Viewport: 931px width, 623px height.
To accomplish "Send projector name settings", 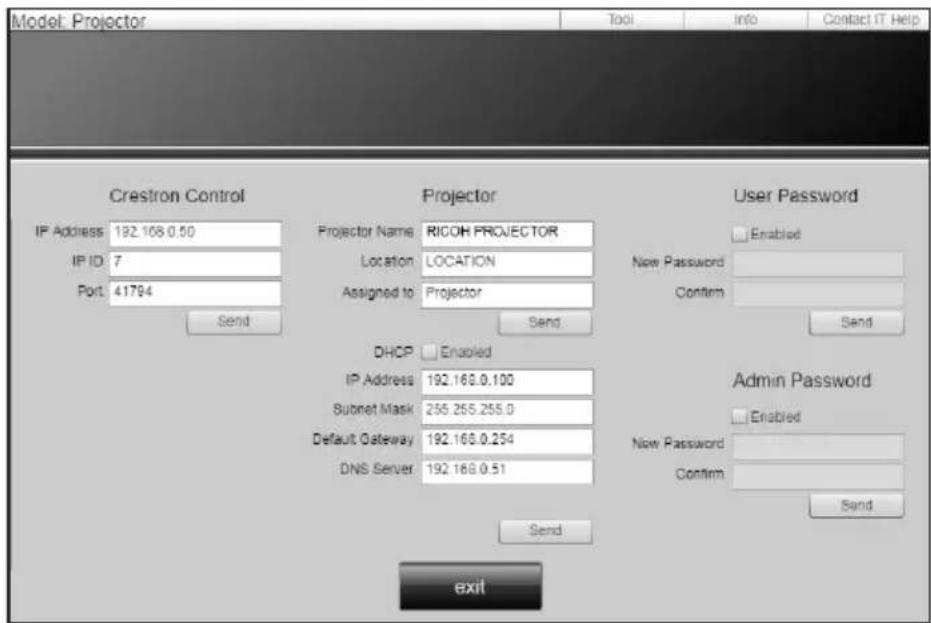I will tap(545, 322).
